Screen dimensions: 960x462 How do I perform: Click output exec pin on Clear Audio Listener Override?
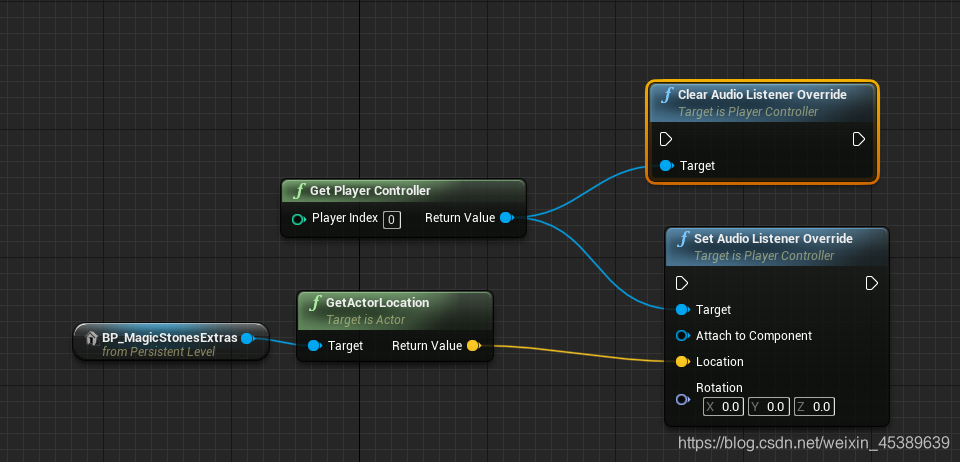click(858, 140)
